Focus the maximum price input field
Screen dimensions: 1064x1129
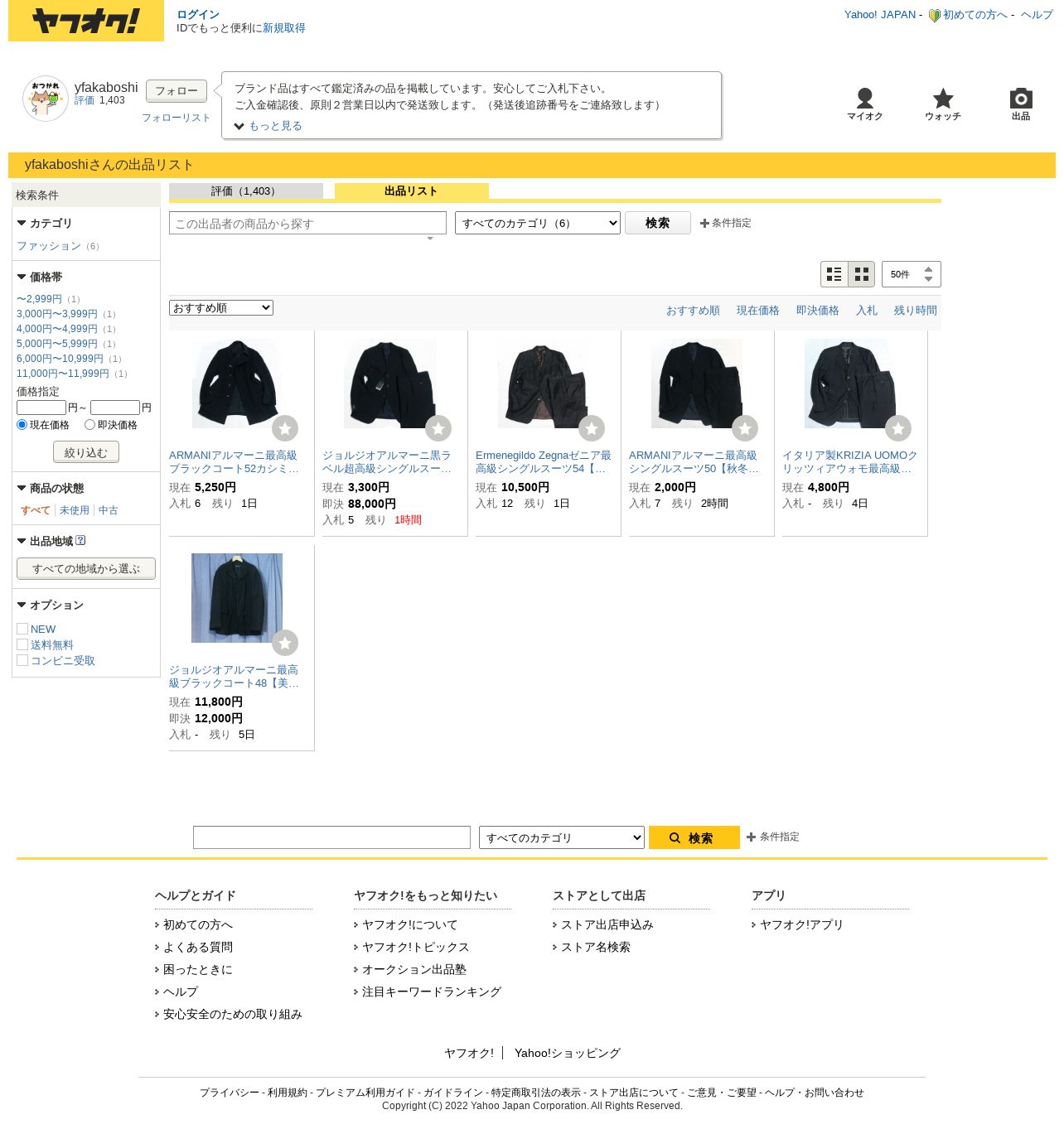[x=115, y=408]
